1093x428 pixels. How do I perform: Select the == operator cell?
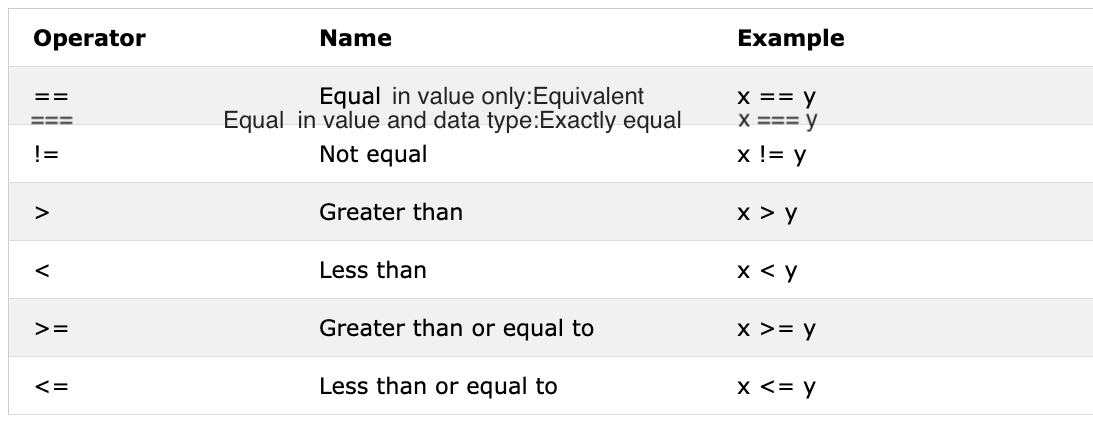pyautogui.click(x=51, y=97)
